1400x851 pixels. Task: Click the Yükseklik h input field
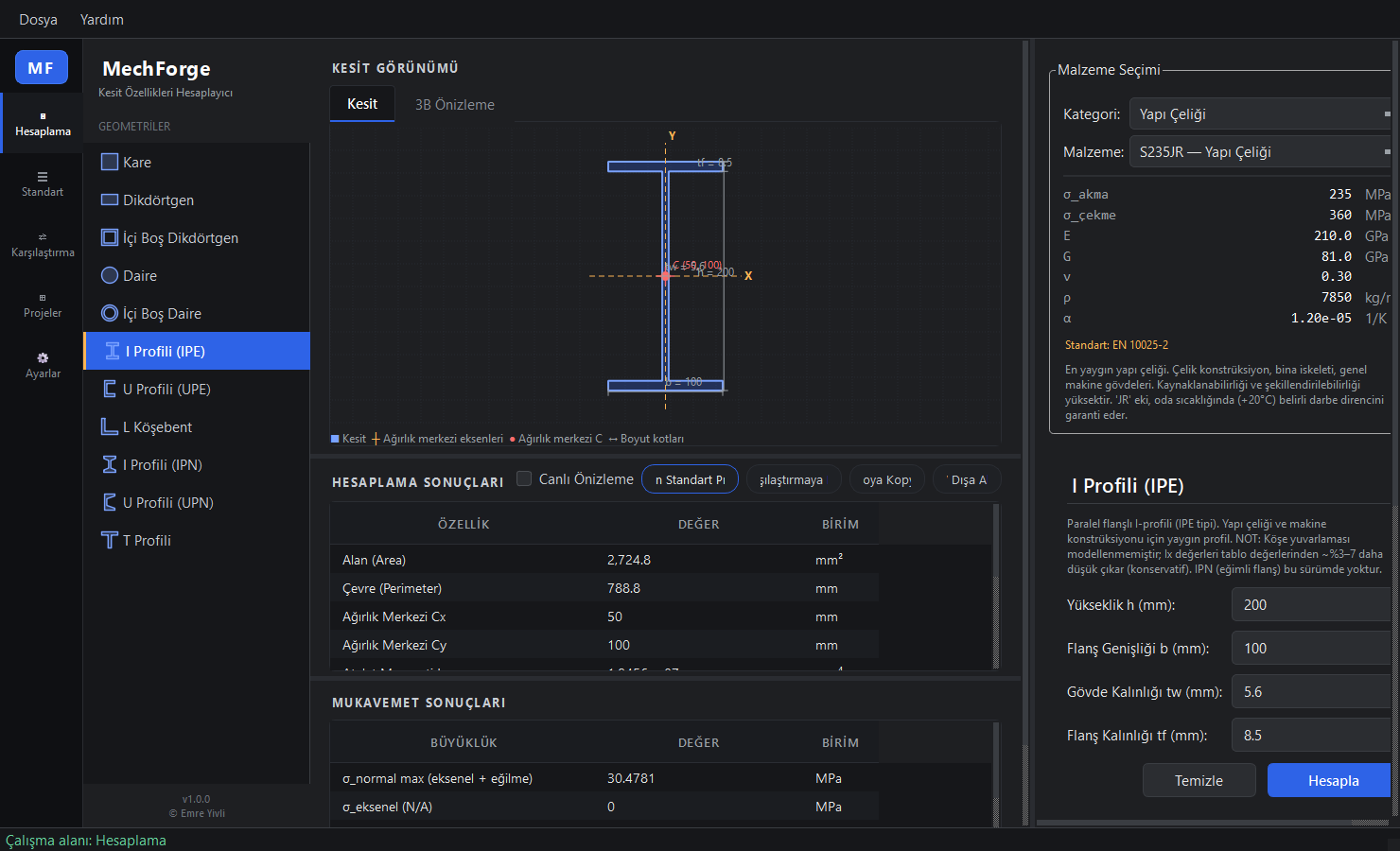1311,604
